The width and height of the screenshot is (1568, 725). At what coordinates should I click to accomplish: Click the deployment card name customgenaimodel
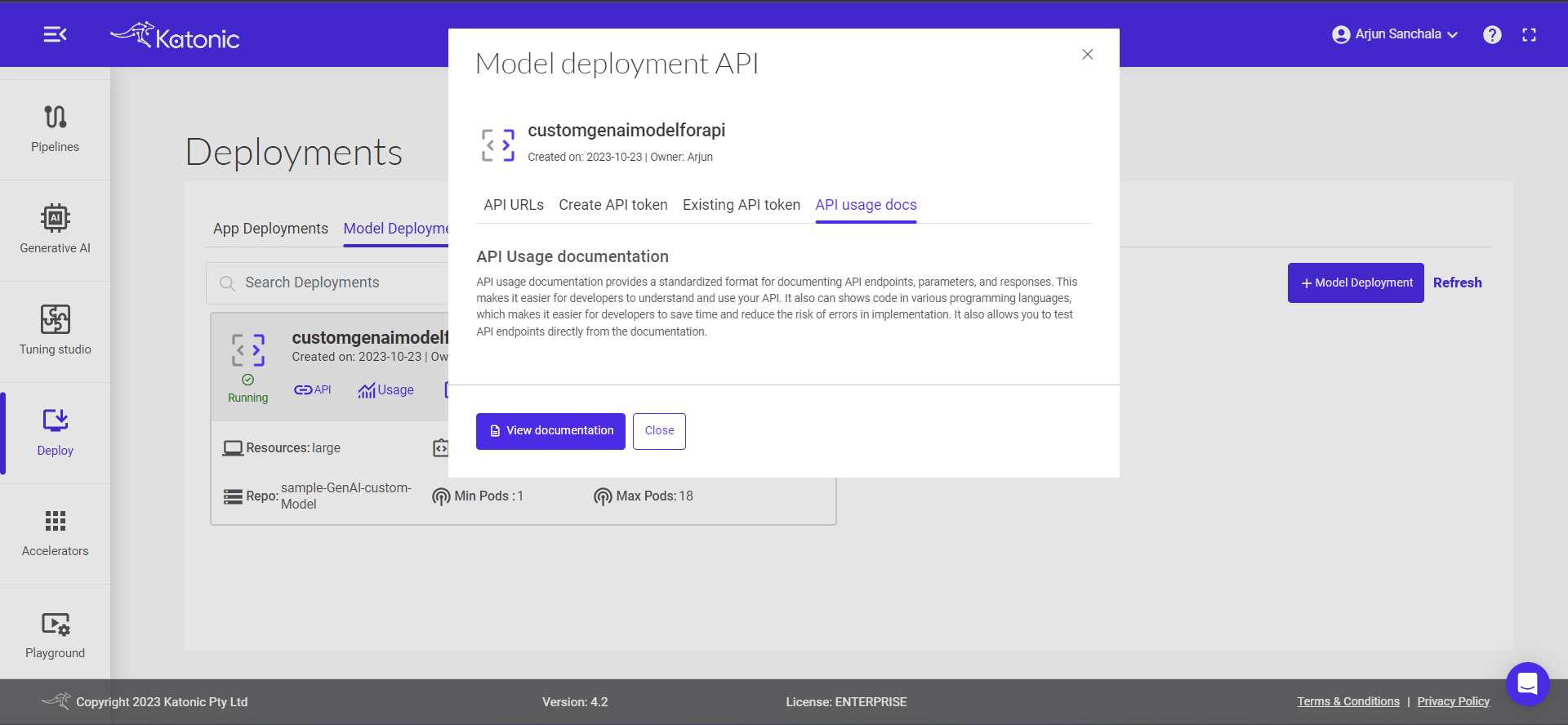[370, 337]
